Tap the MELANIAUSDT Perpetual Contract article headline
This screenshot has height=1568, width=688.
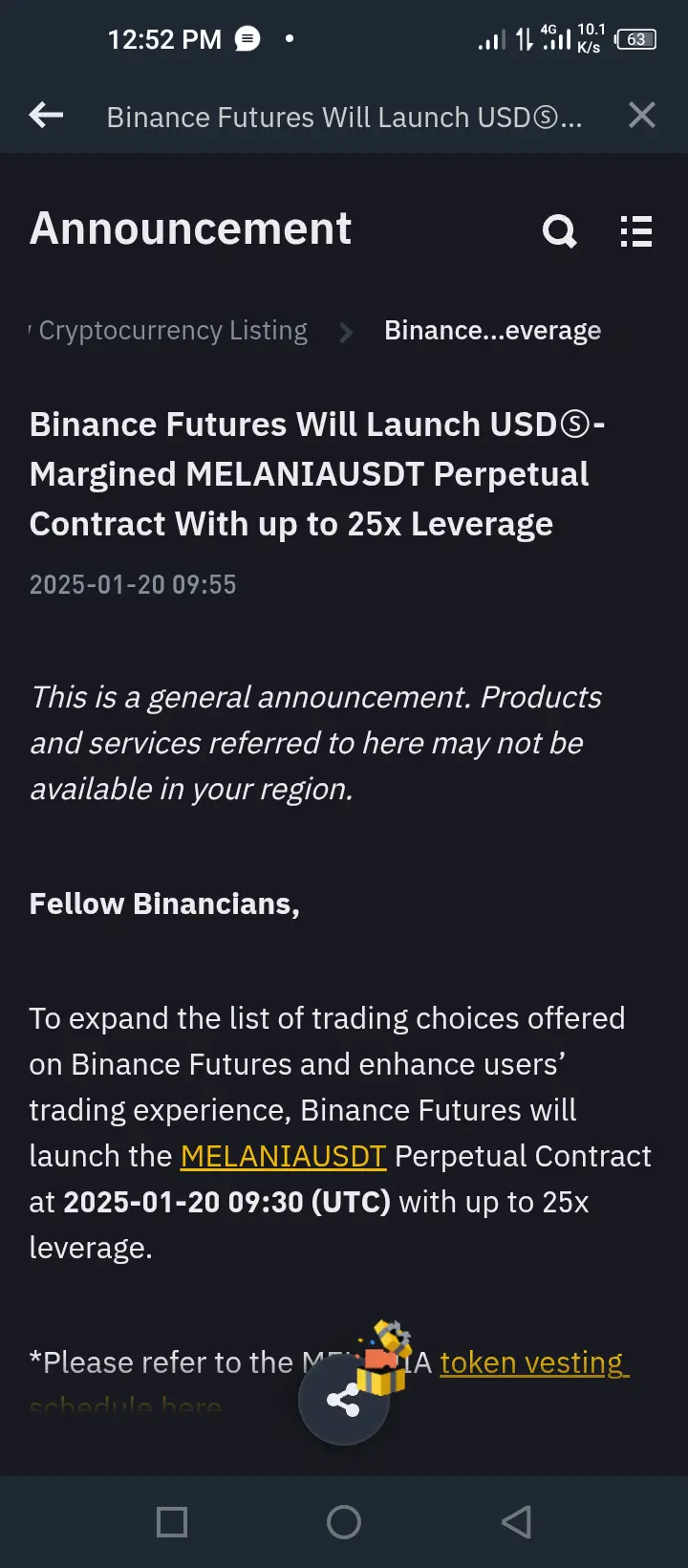click(x=316, y=474)
